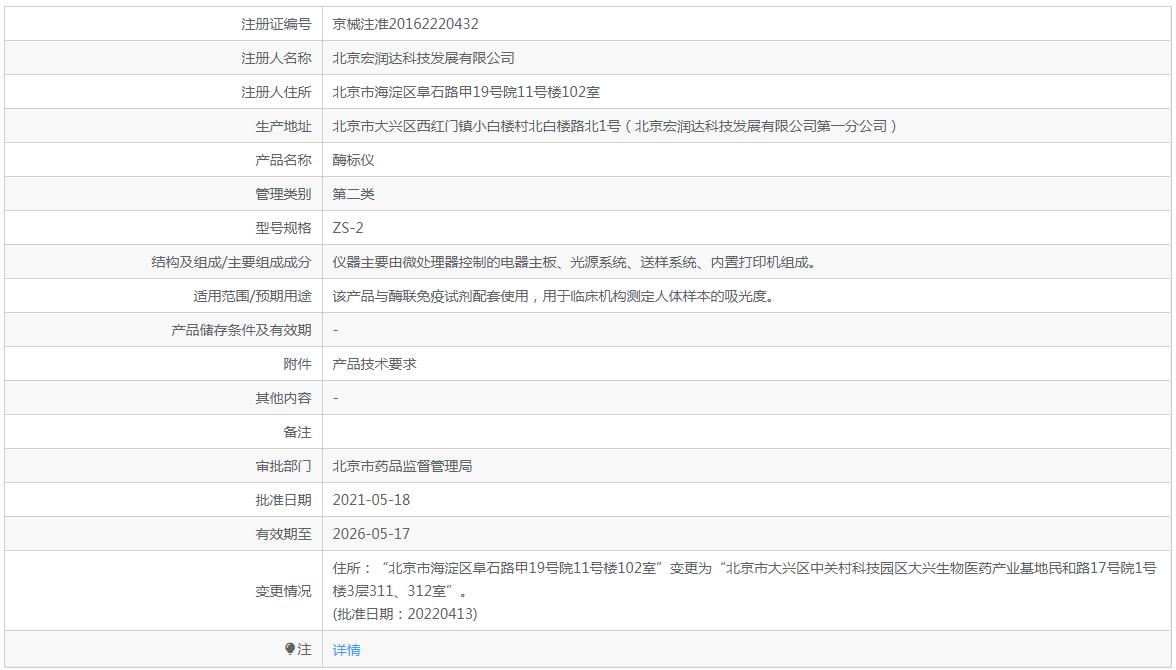Click the 产品储存条件及有效期 label
The image size is (1176, 670).
241,330
